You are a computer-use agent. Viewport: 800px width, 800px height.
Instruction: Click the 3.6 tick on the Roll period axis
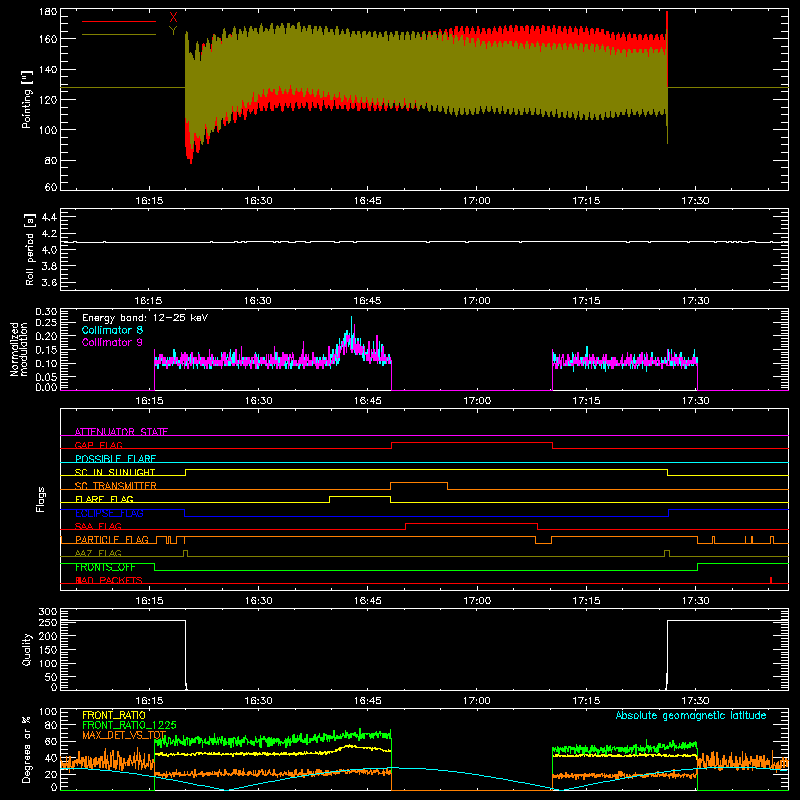tap(49, 282)
